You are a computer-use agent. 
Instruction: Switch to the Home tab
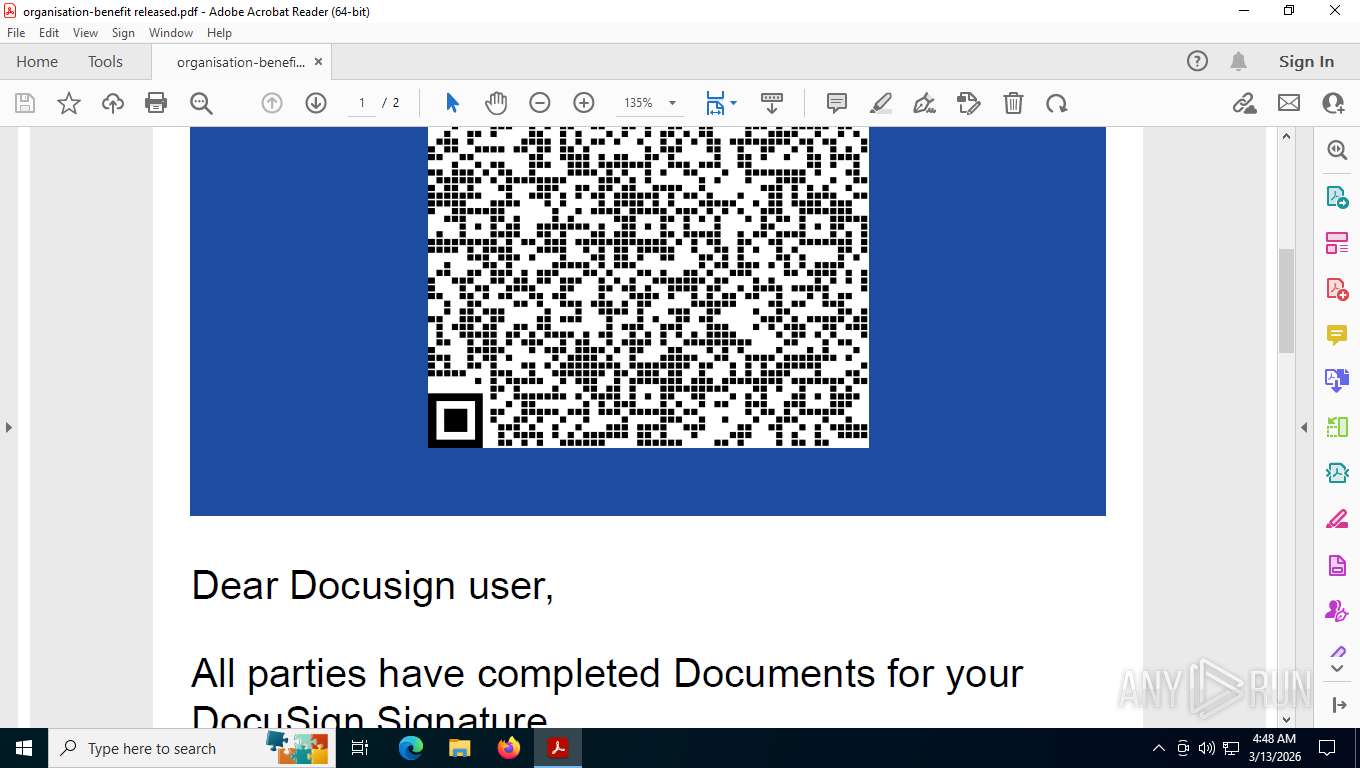point(37,61)
